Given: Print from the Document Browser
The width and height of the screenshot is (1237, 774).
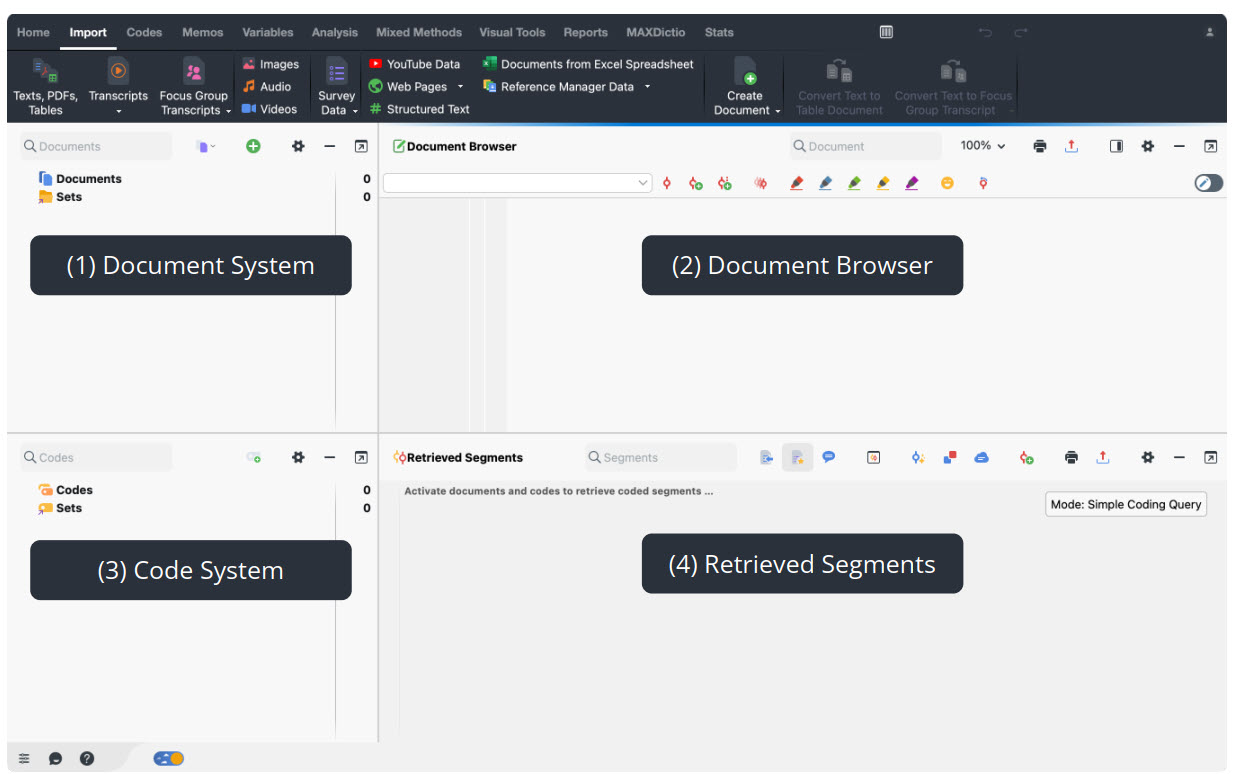Looking at the screenshot, I should [x=1040, y=146].
